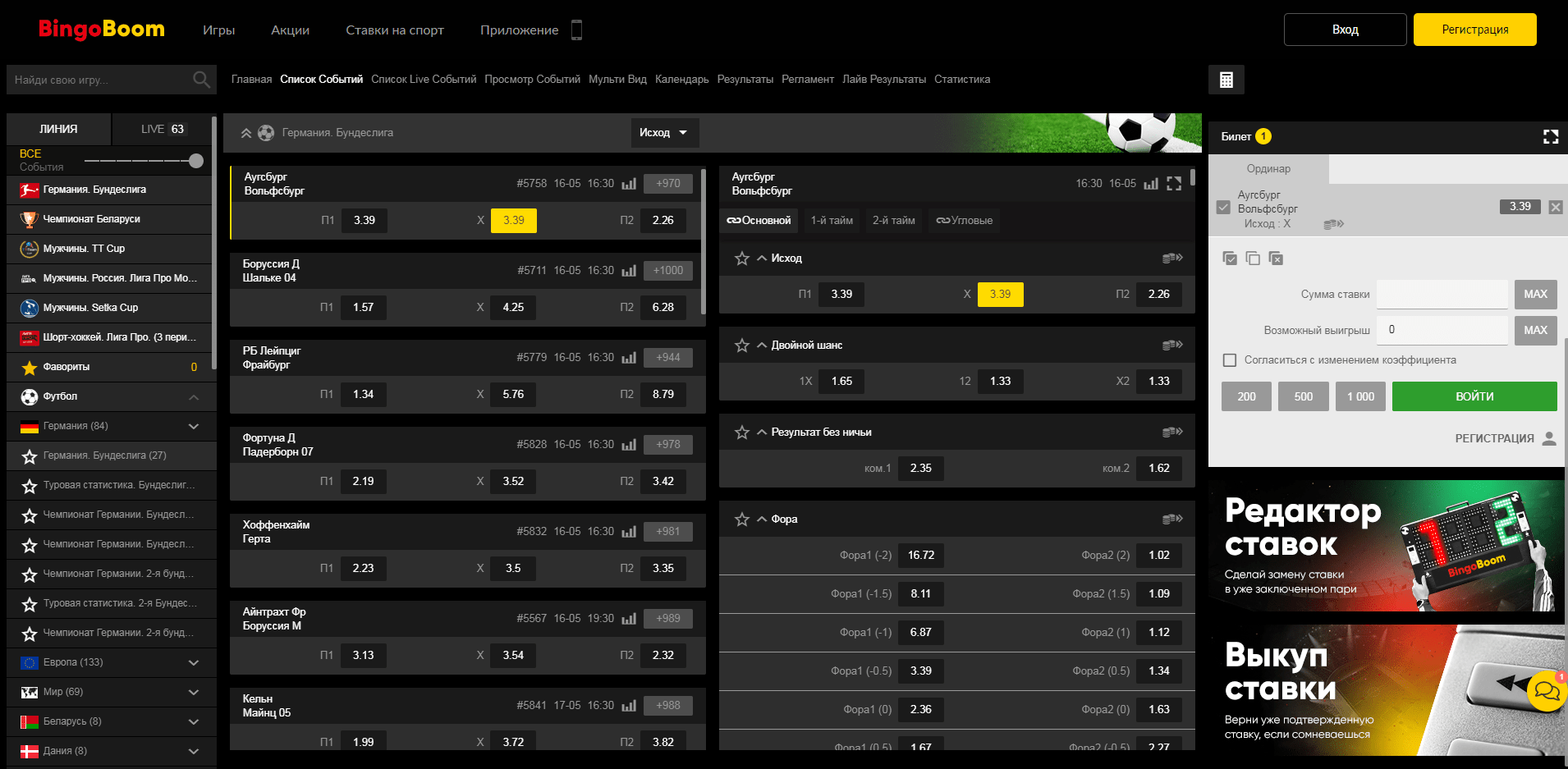Image resolution: width=1568 pixels, height=769 pixels.
Task: Open the Исход dropdown
Action: (x=665, y=133)
